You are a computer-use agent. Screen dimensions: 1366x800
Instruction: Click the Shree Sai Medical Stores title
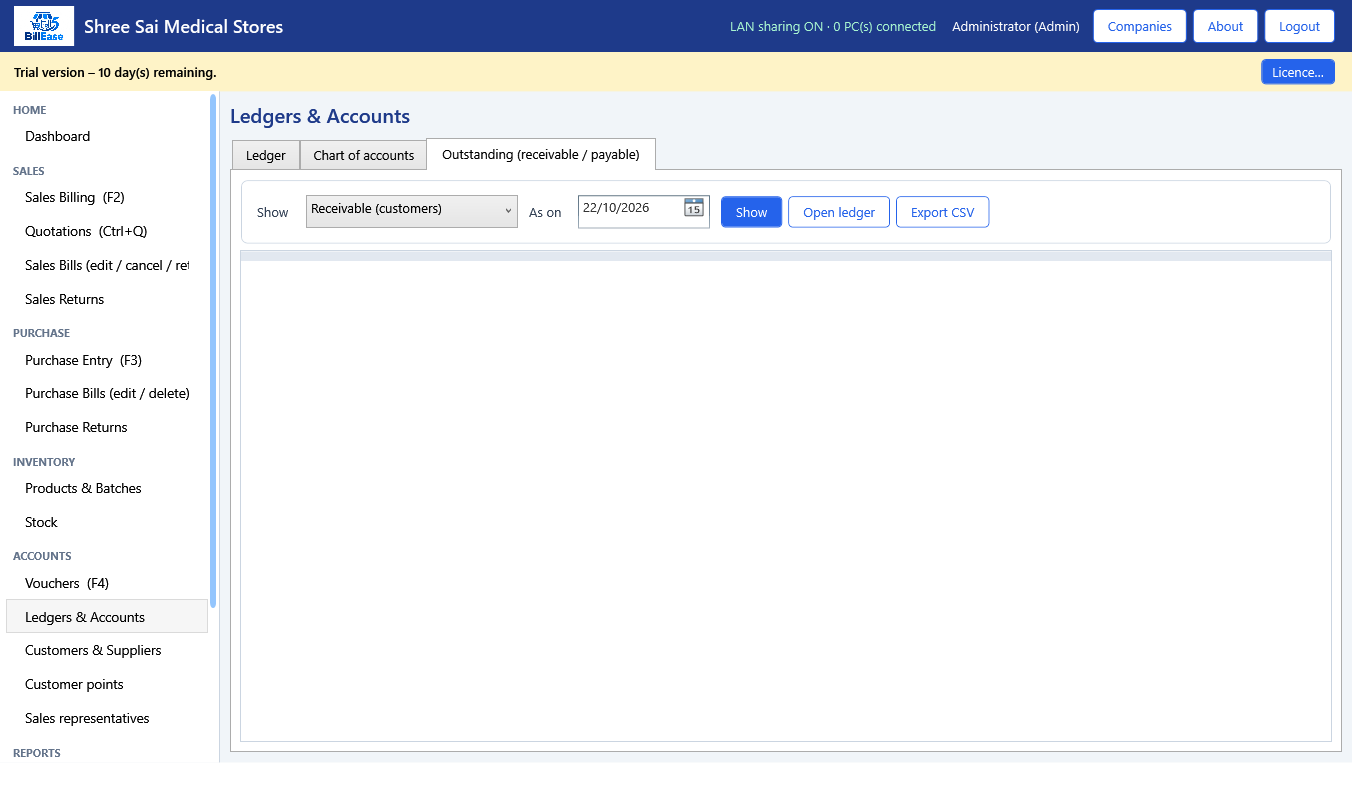point(183,27)
